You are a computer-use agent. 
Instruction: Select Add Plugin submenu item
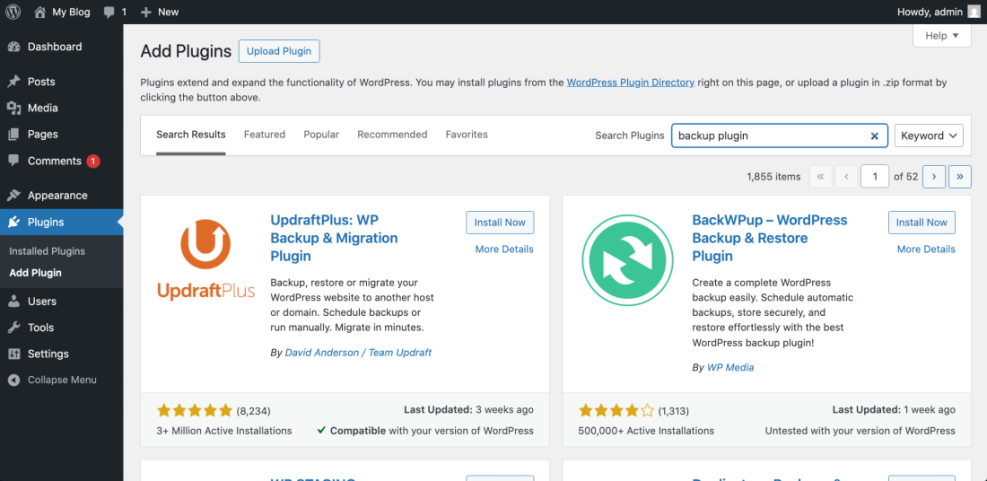click(x=35, y=273)
